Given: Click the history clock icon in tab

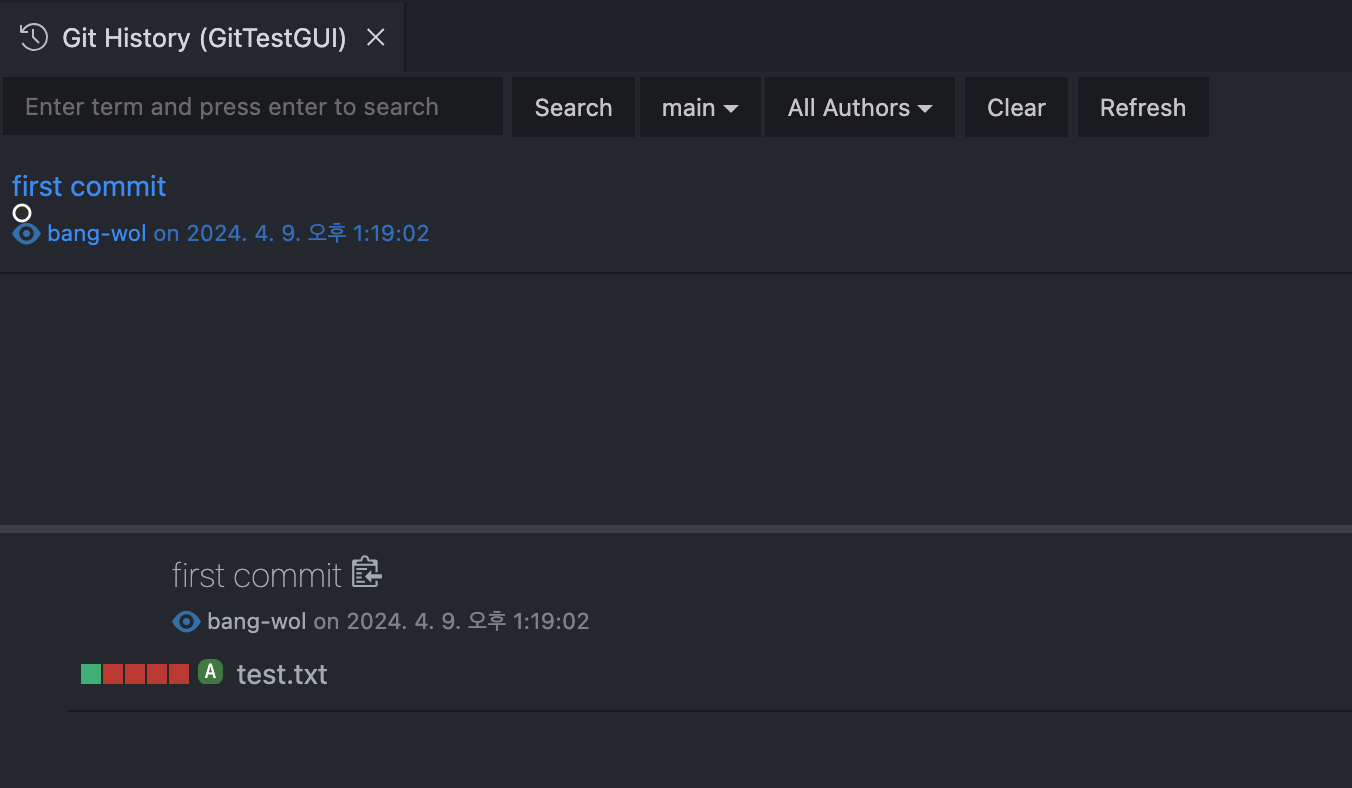Looking at the screenshot, I should coord(34,38).
